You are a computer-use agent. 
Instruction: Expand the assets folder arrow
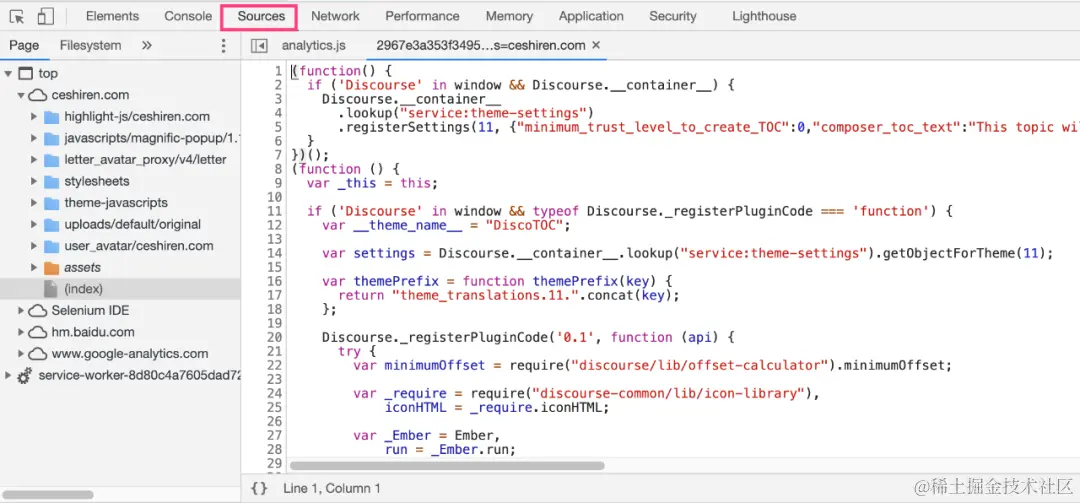(x=34, y=267)
